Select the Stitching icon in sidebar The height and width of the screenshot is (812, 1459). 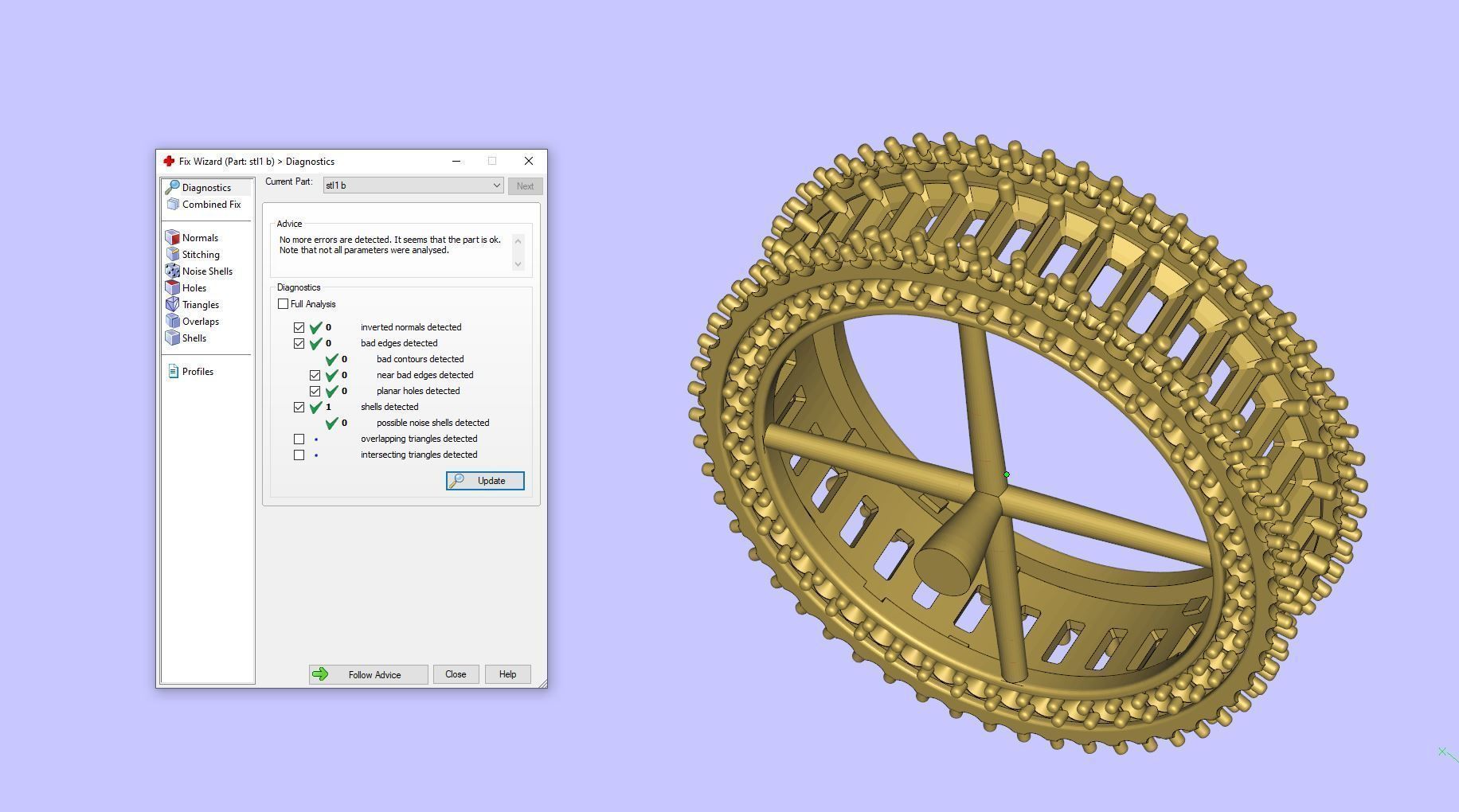click(x=173, y=255)
